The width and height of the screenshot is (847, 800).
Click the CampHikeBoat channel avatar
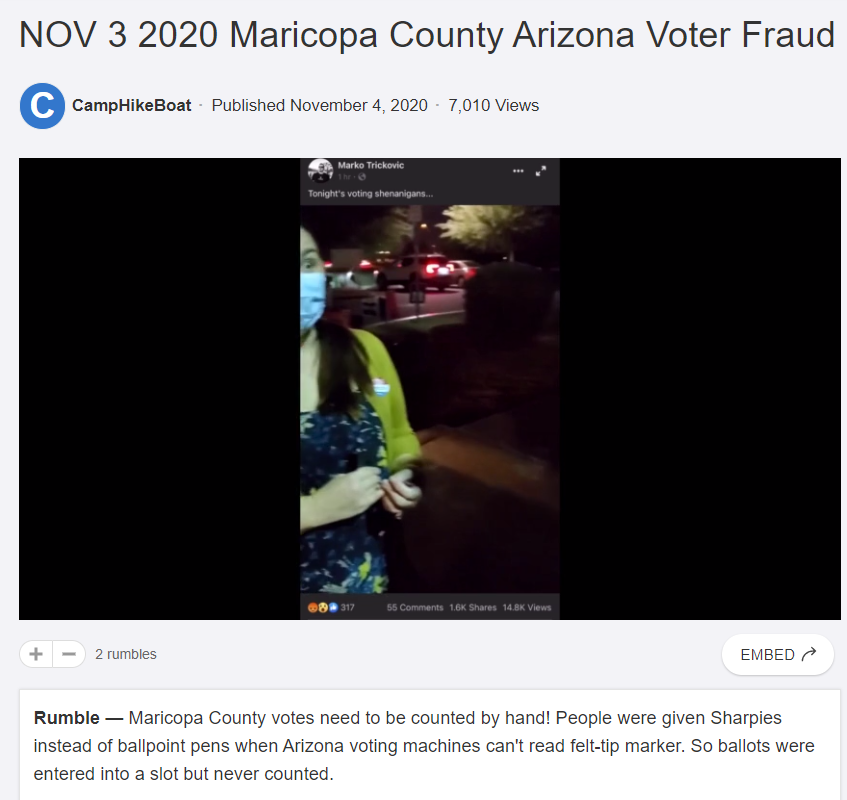[42, 106]
